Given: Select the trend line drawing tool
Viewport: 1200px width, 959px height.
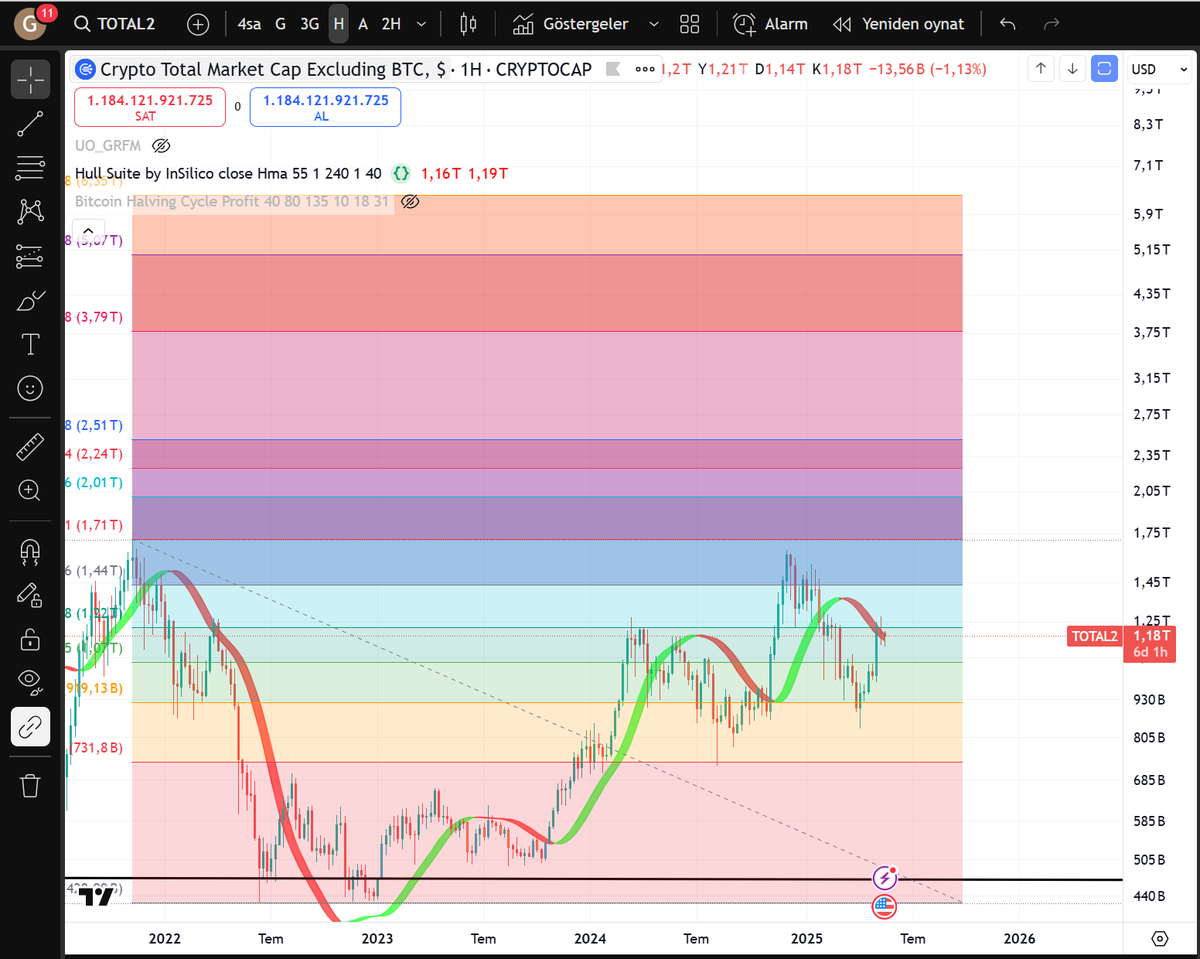Looking at the screenshot, I should coord(30,124).
